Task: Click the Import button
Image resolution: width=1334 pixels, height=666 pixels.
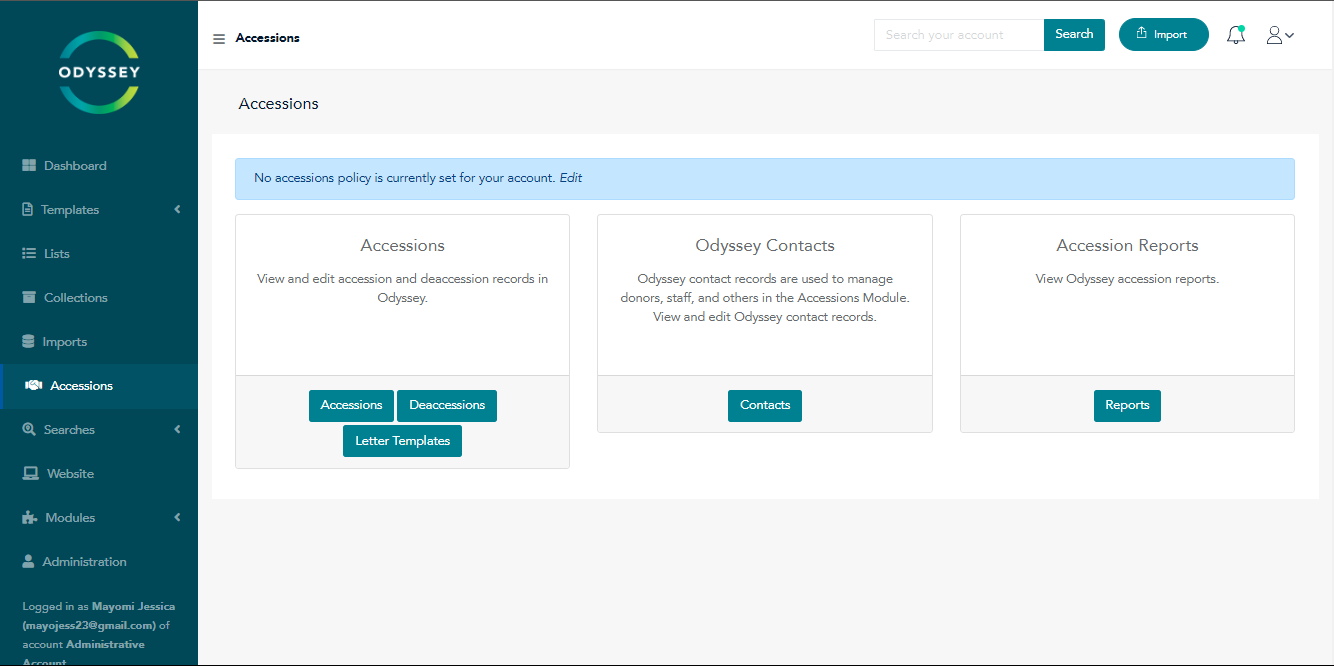Action: [1163, 35]
